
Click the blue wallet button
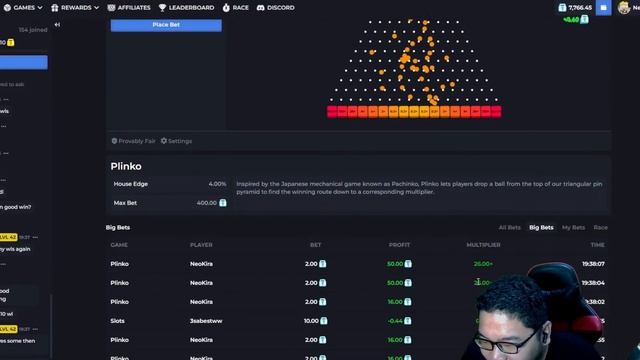point(603,7)
